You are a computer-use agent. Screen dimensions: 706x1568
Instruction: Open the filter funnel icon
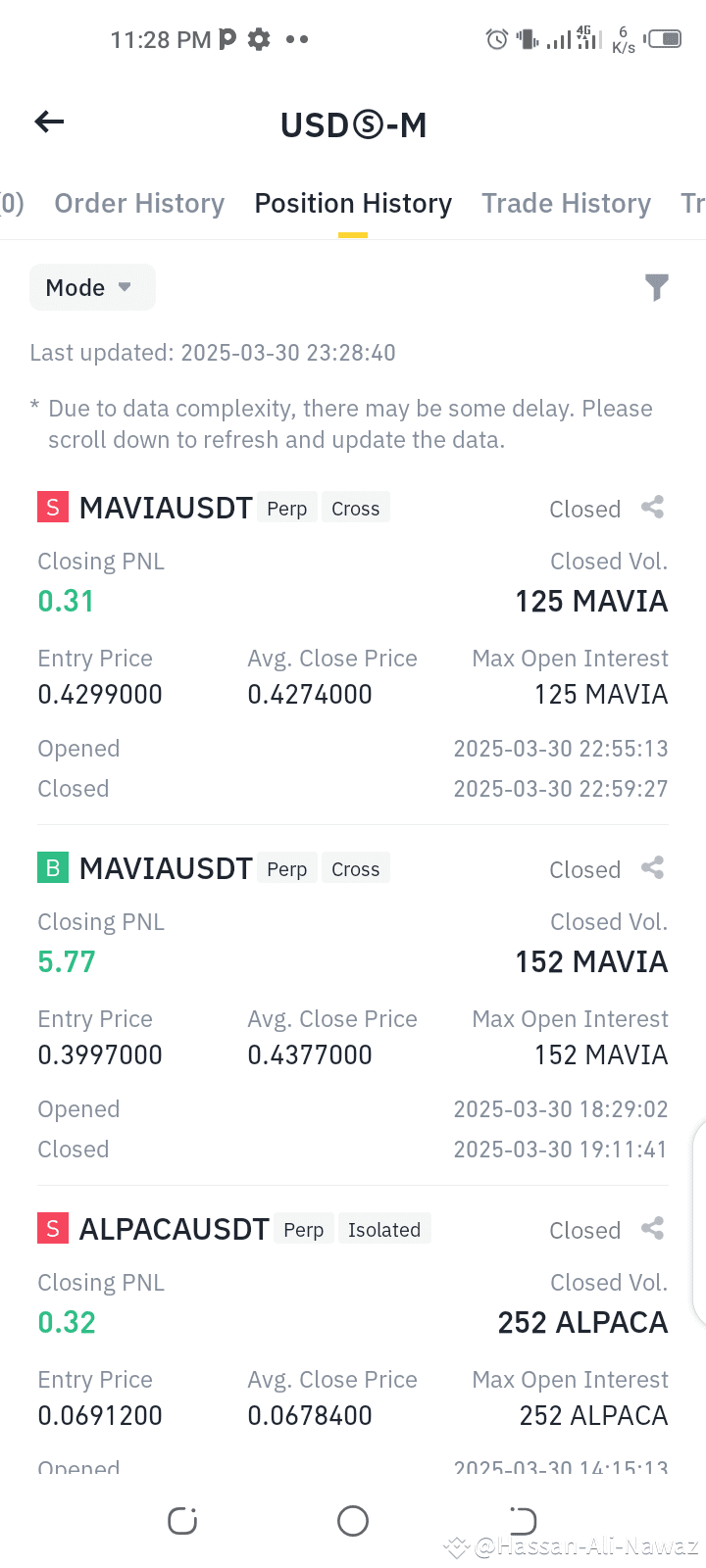pyautogui.click(x=657, y=287)
